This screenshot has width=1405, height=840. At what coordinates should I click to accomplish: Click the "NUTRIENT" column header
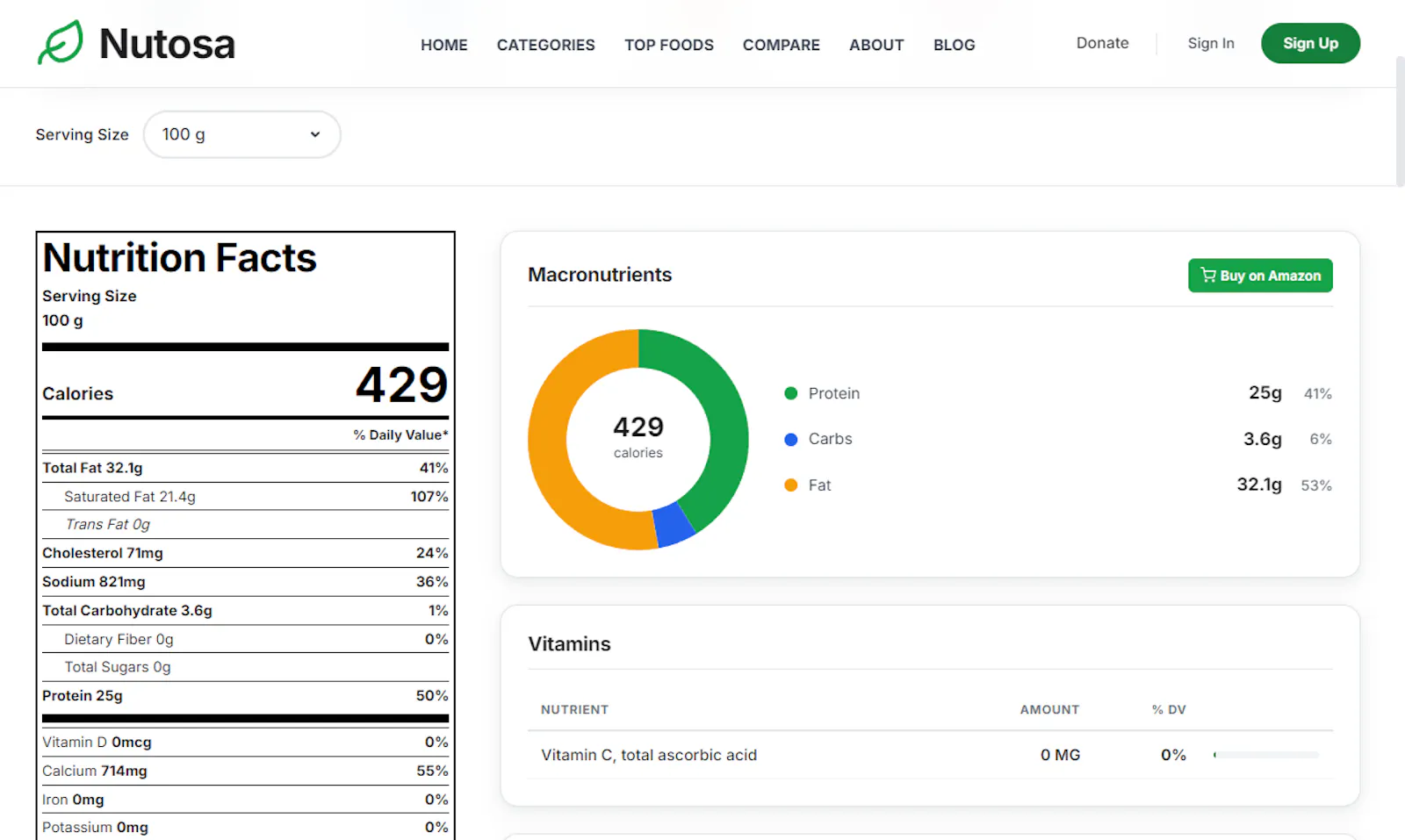coord(574,709)
